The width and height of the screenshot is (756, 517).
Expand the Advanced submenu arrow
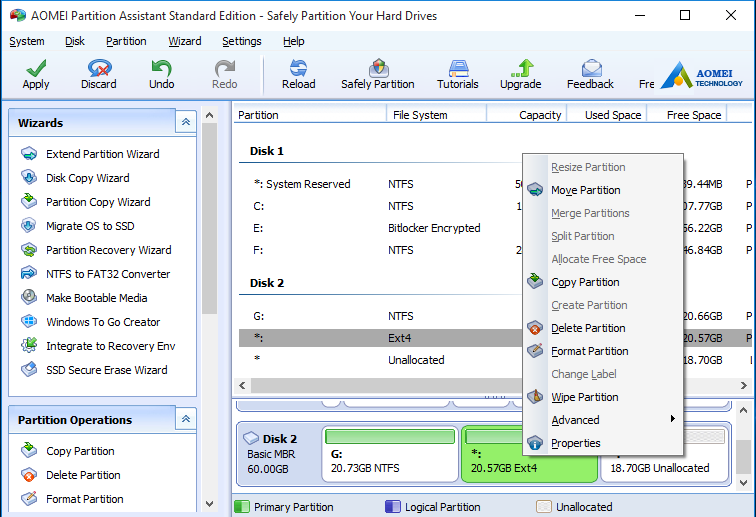pyautogui.click(x=673, y=419)
